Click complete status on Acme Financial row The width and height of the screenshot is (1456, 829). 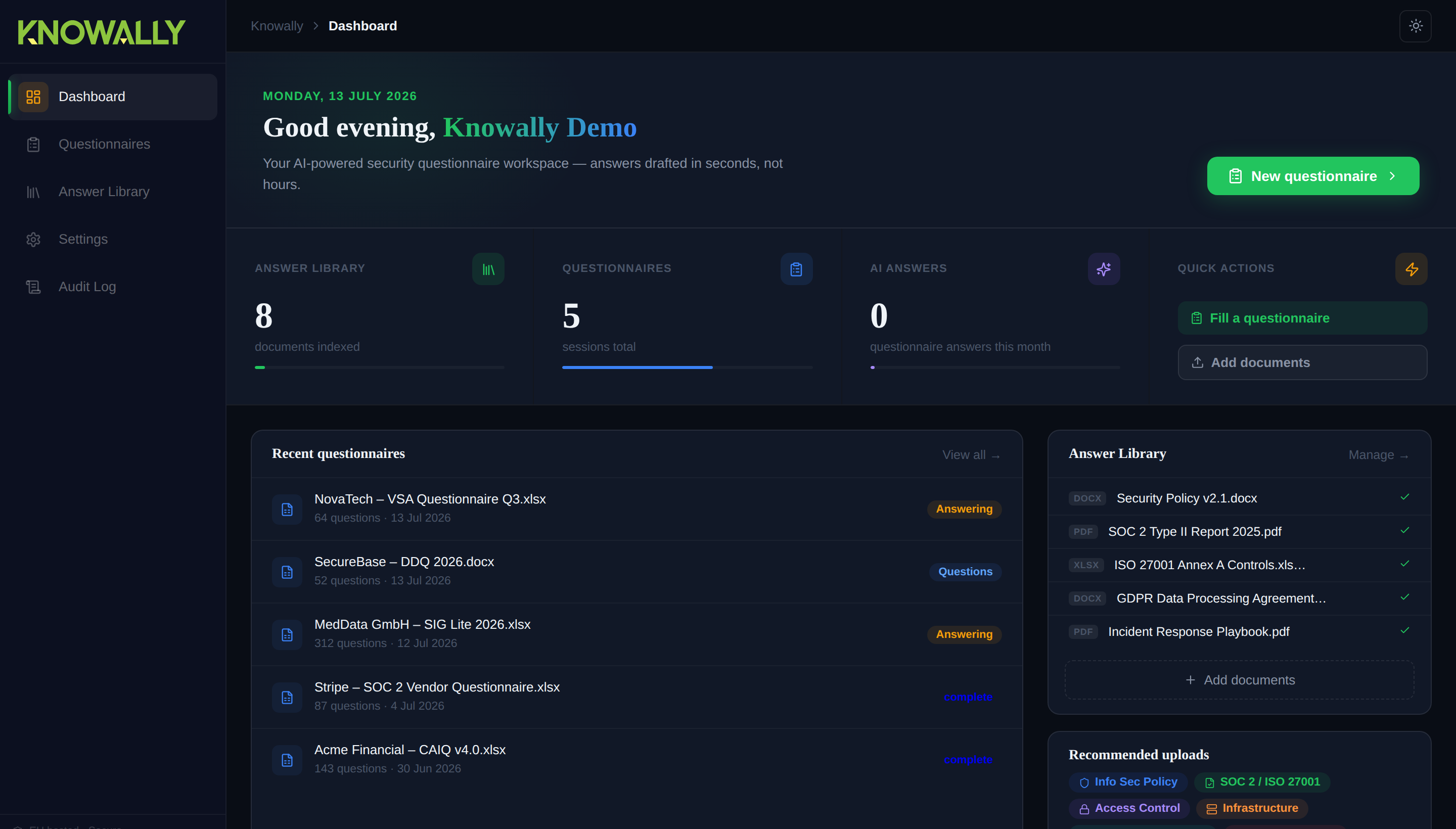coord(968,760)
